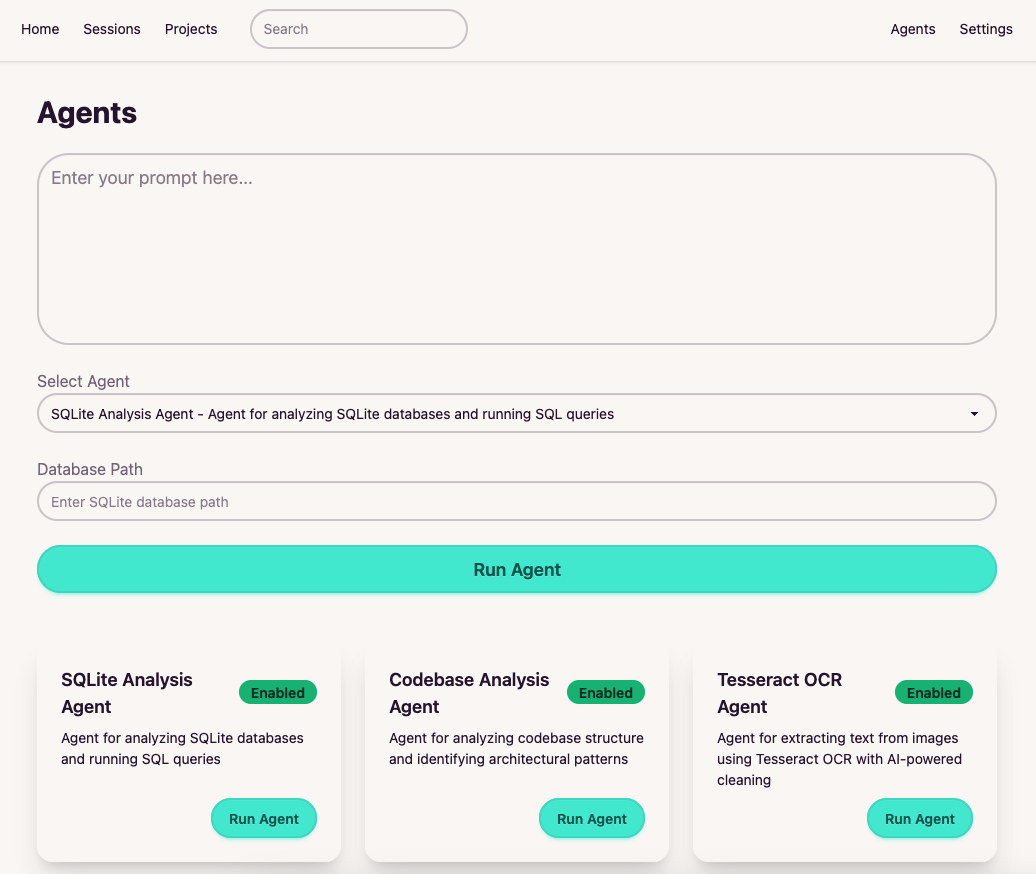Image resolution: width=1036 pixels, height=874 pixels.
Task: Expand the Select Agent dropdown
Action: [517, 413]
